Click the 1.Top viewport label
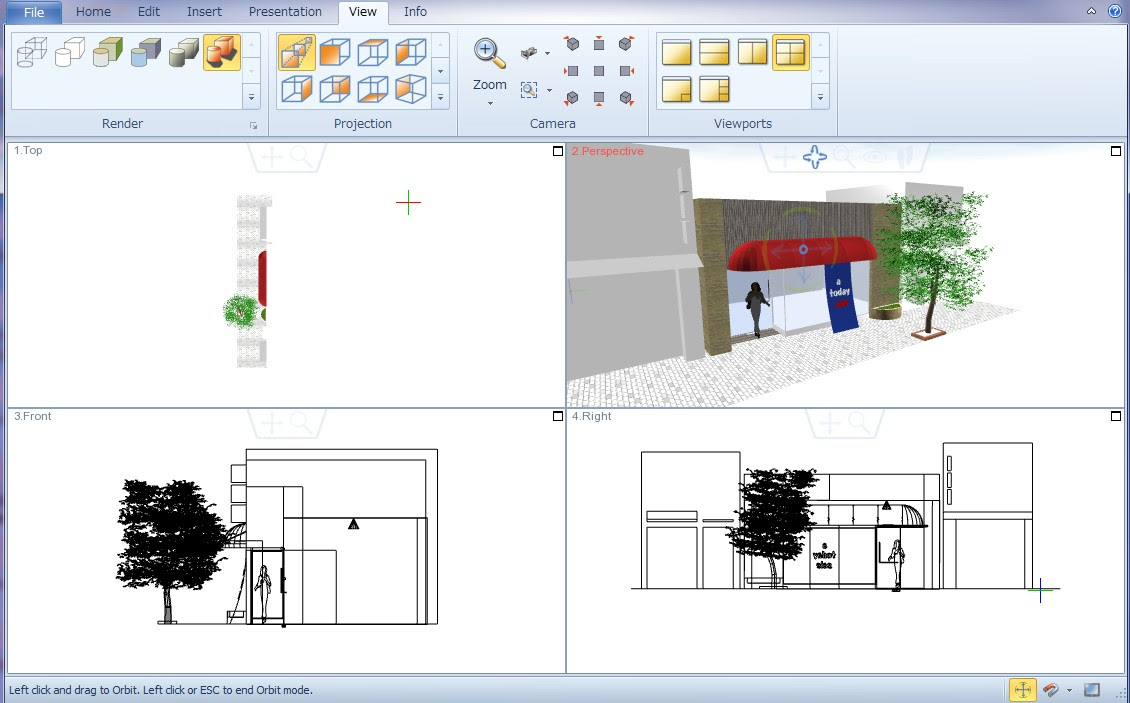 click(28, 150)
